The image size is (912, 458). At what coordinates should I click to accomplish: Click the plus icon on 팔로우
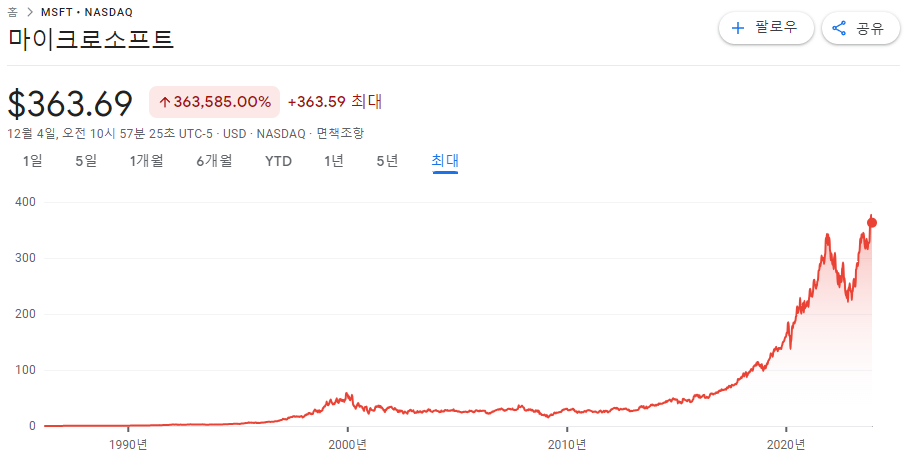[x=738, y=28]
